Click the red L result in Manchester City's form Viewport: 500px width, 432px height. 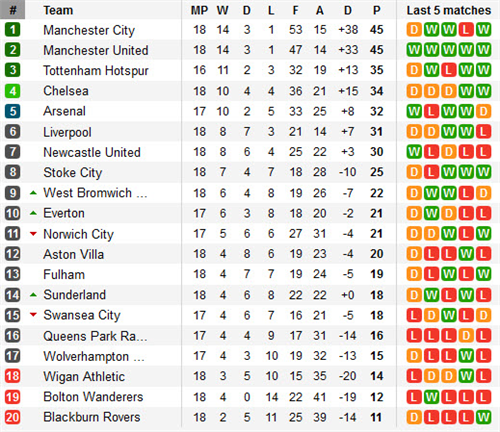pos(466,30)
